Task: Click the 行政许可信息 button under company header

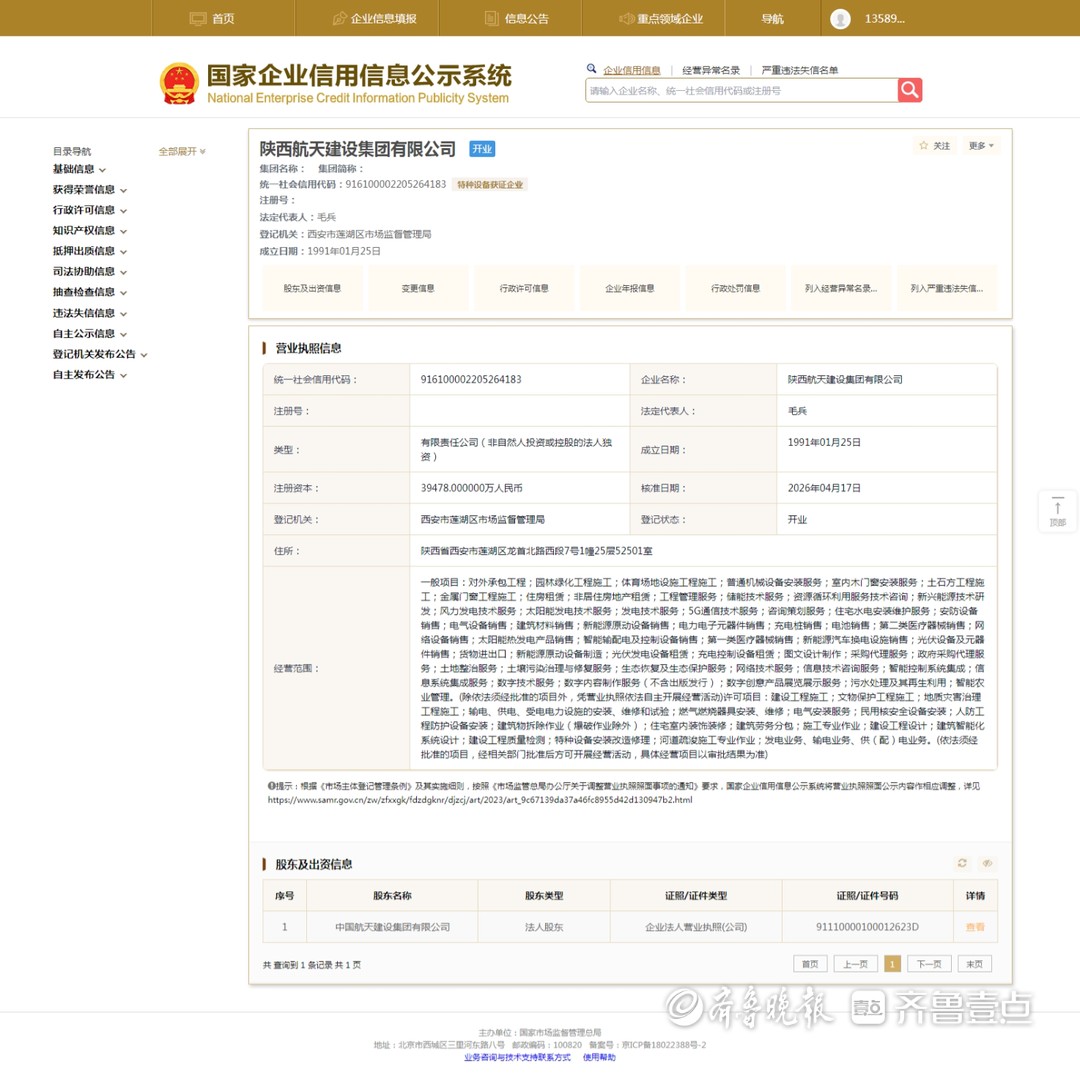Action: (523, 288)
